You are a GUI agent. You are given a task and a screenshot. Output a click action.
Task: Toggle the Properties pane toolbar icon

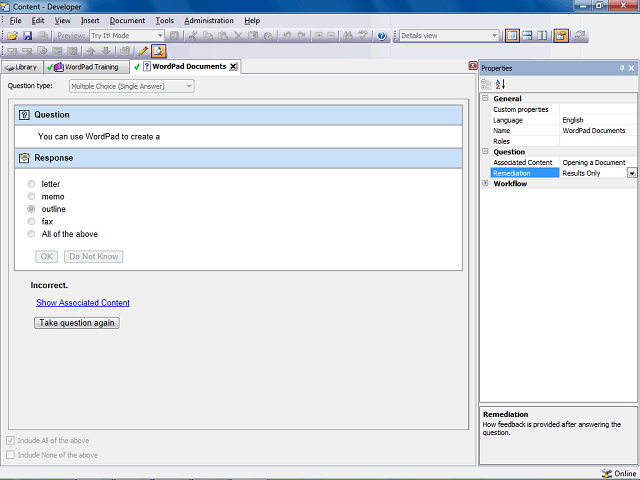click(x=561, y=36)
